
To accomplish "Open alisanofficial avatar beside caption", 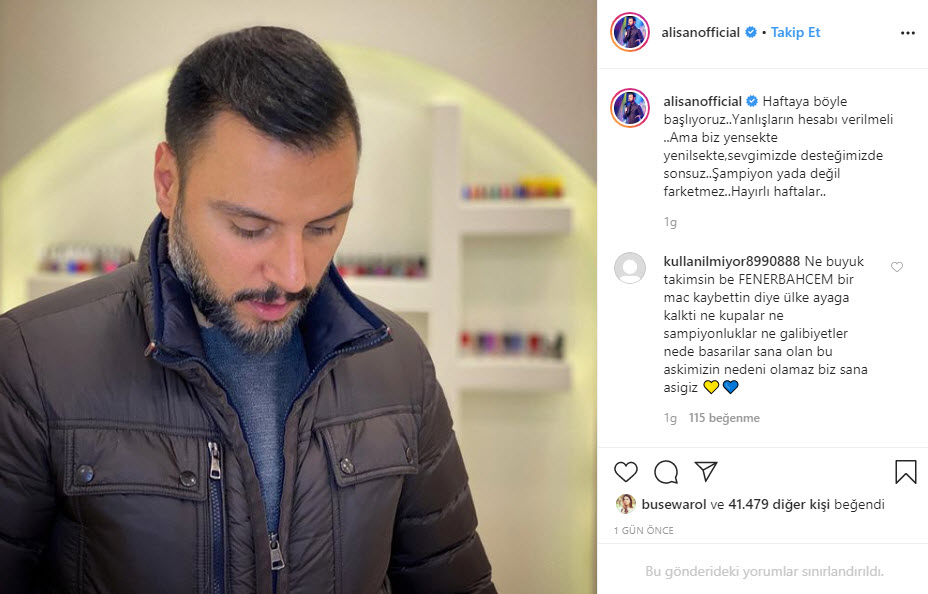I will [630, 108].
